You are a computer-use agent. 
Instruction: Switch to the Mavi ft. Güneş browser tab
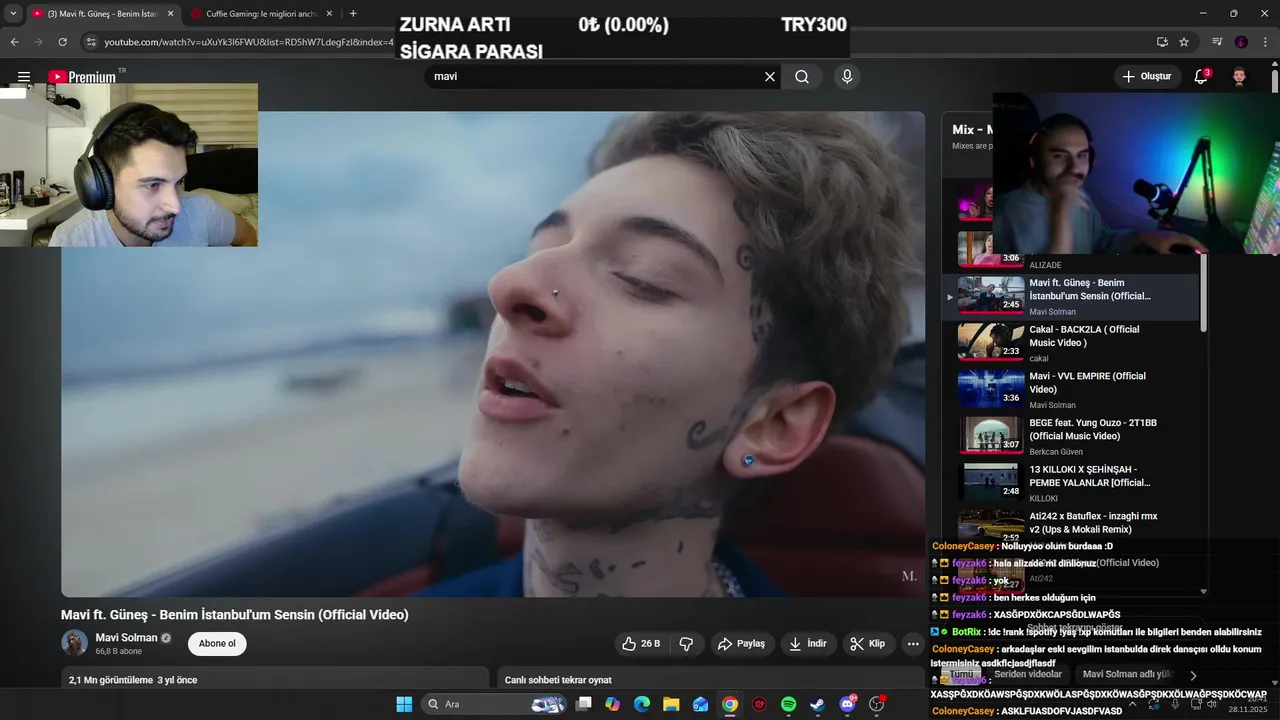[x=101, y=14]
